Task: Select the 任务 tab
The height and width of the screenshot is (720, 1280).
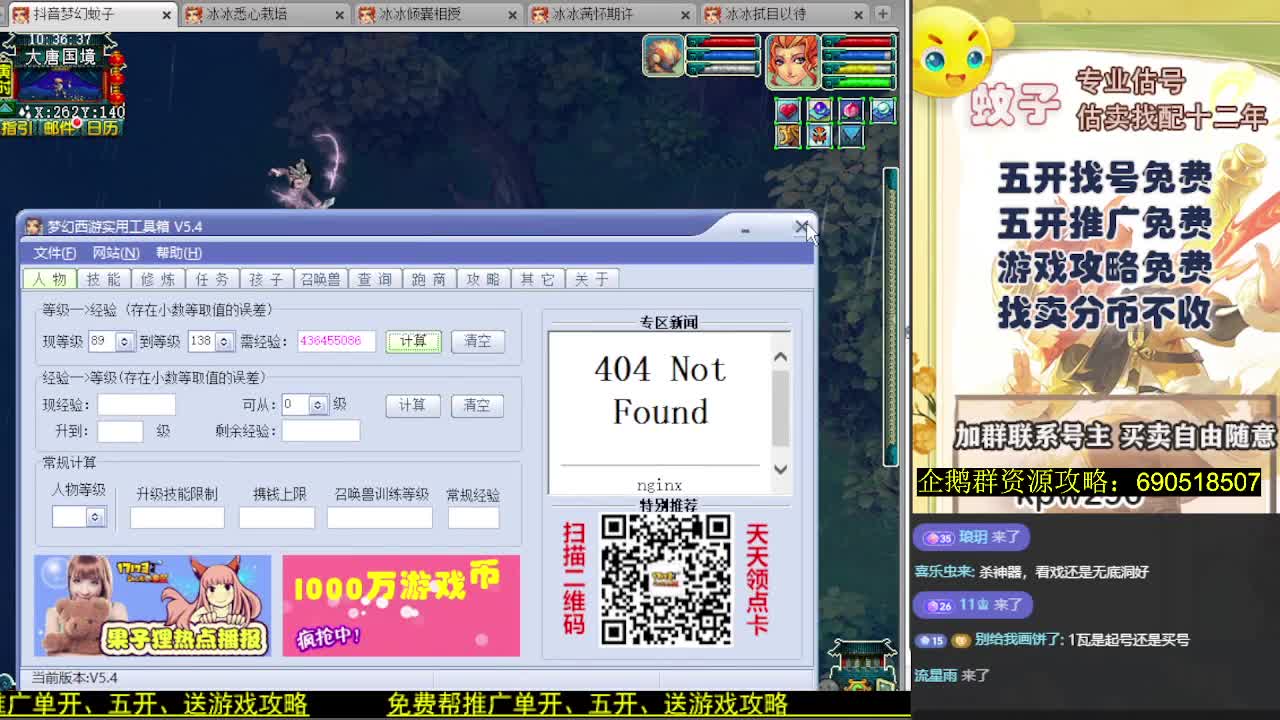Action: coord(212,279)
